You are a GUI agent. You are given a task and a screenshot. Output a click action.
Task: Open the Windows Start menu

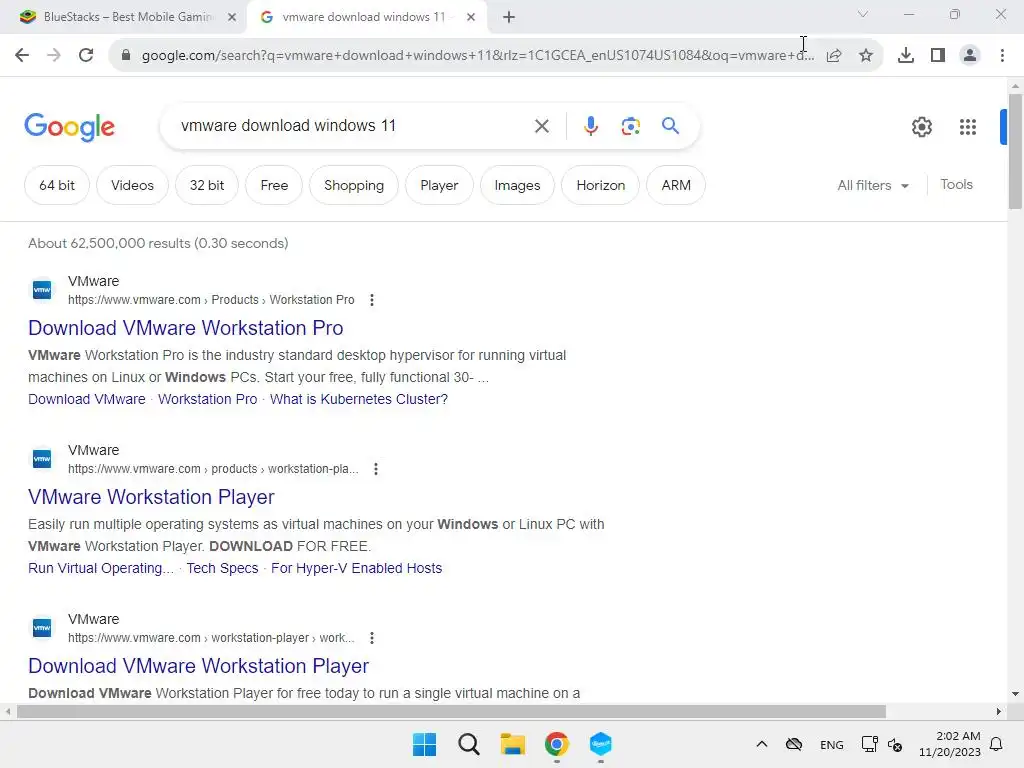[424, 744]
